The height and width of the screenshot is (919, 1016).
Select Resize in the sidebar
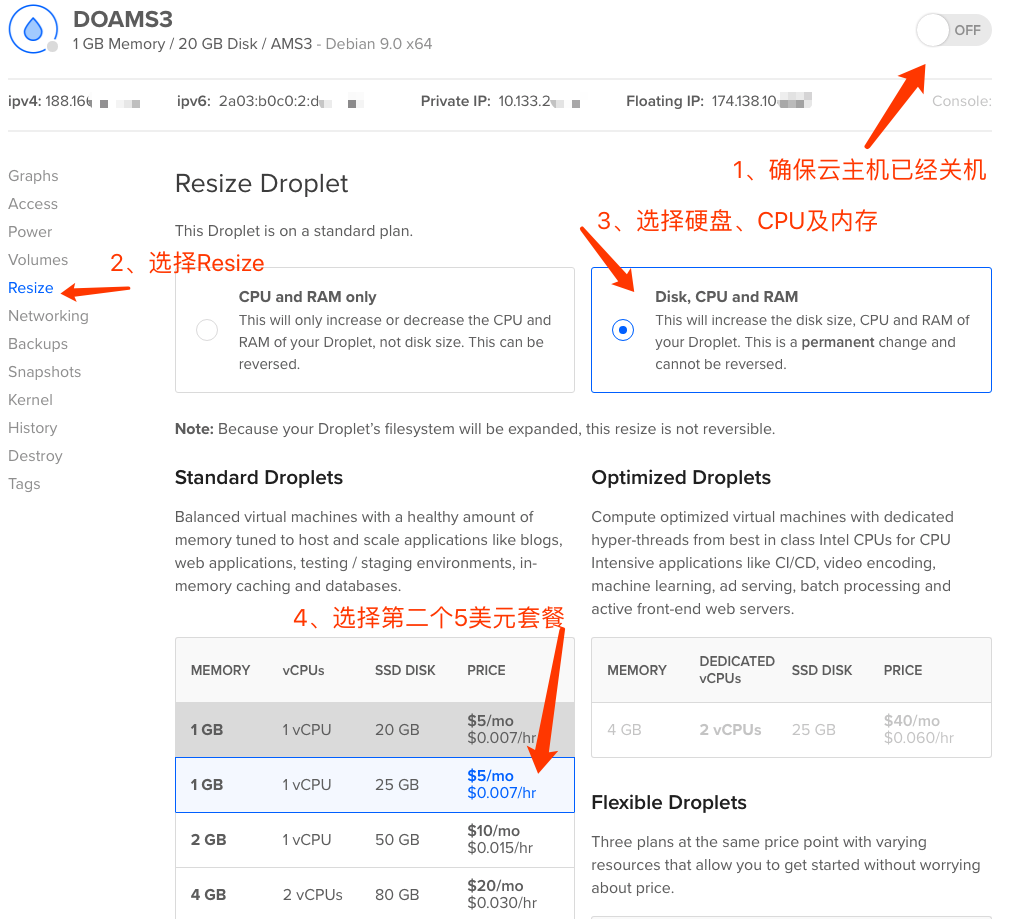pyautogui.click(x=31, y=288)
